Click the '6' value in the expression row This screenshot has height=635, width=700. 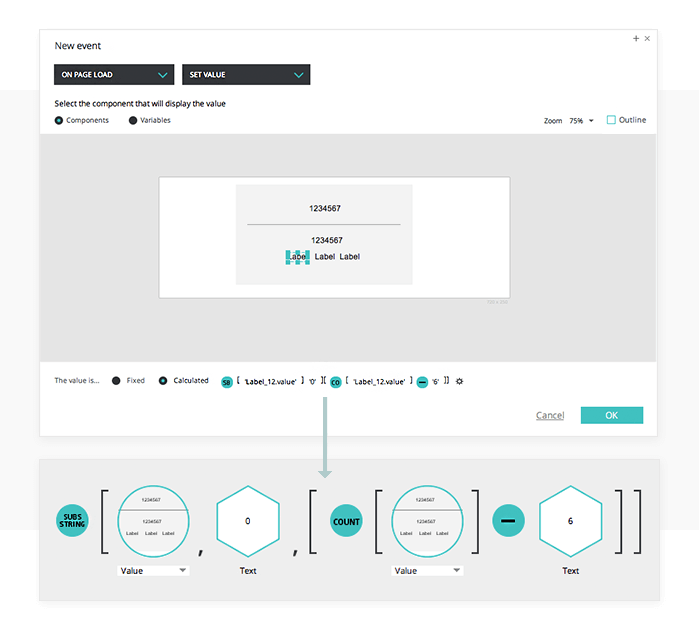435,382
